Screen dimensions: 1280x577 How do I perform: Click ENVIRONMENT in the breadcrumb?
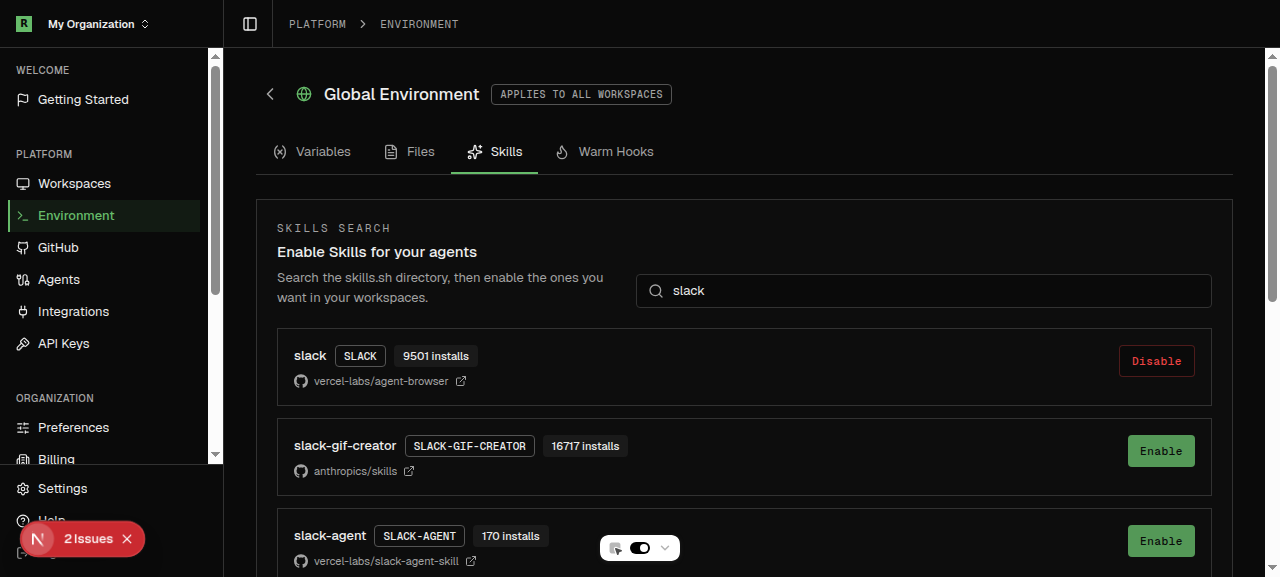[x=419, y=24]
